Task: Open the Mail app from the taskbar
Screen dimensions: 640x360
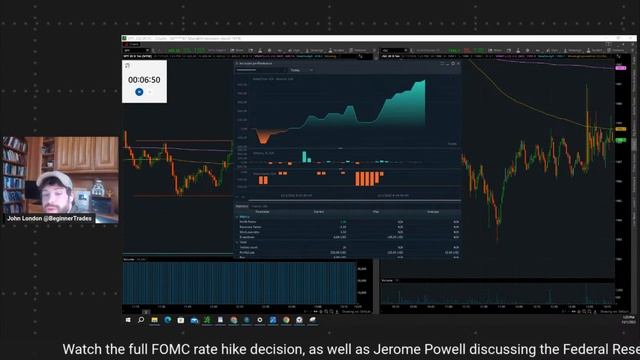Action: coord(194,320)
